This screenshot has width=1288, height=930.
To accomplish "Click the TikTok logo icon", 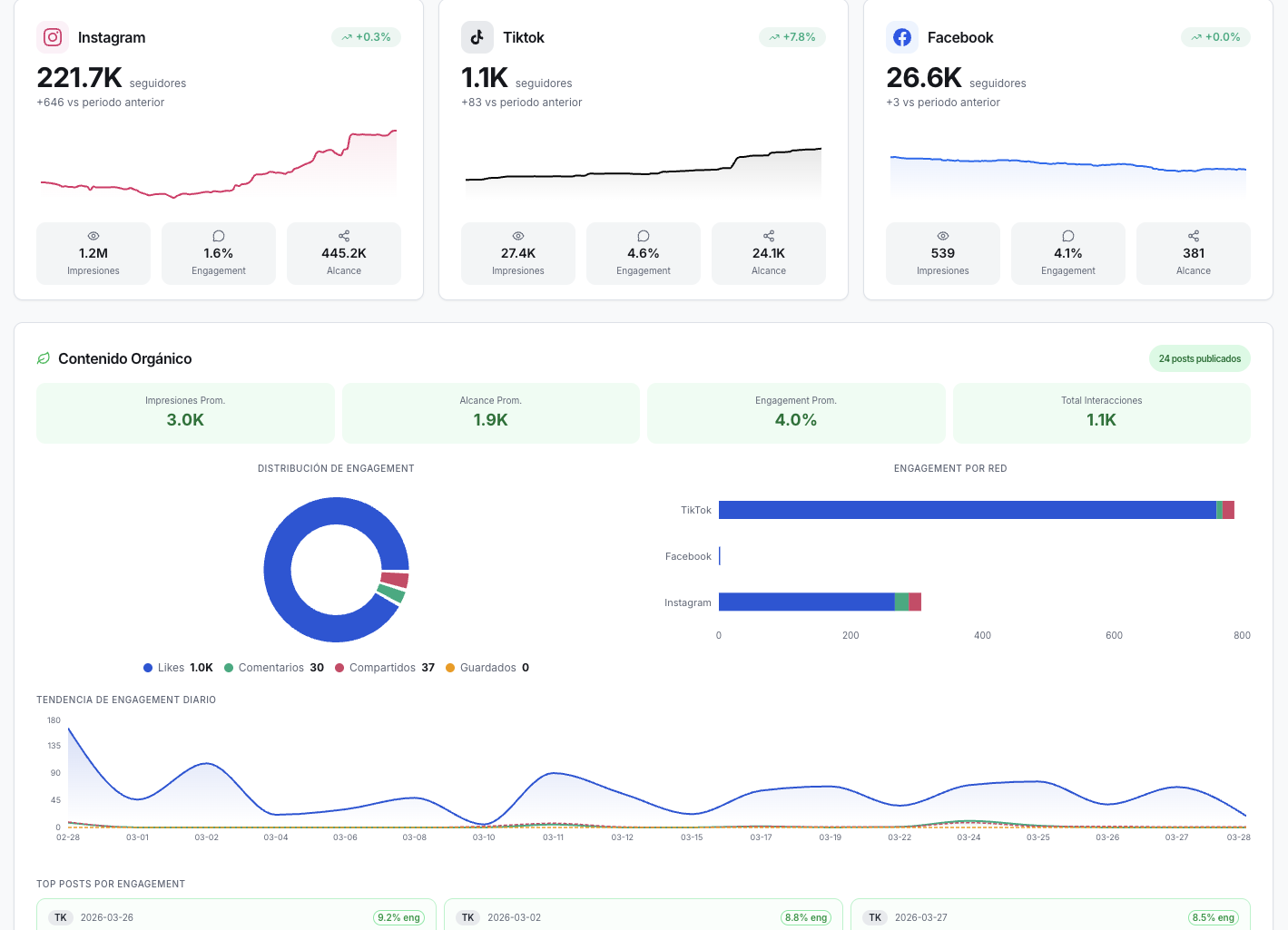I will point(477,37).
